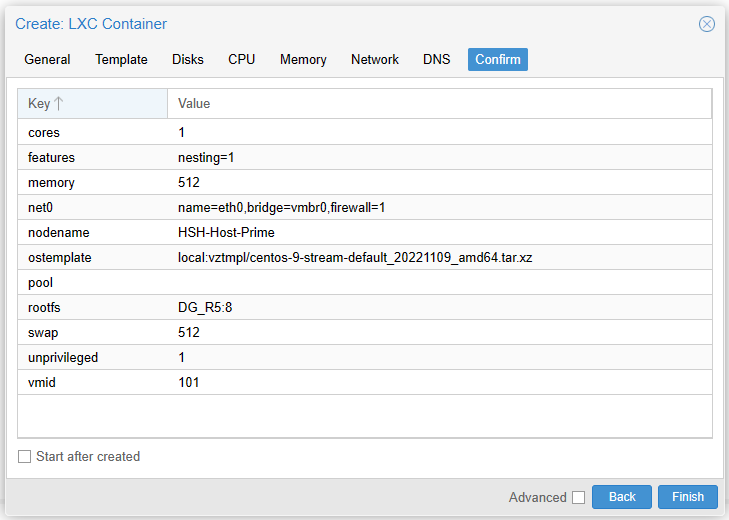The image size is (729, 520).
Task: Select the ostemplate row
Action: 364,258
